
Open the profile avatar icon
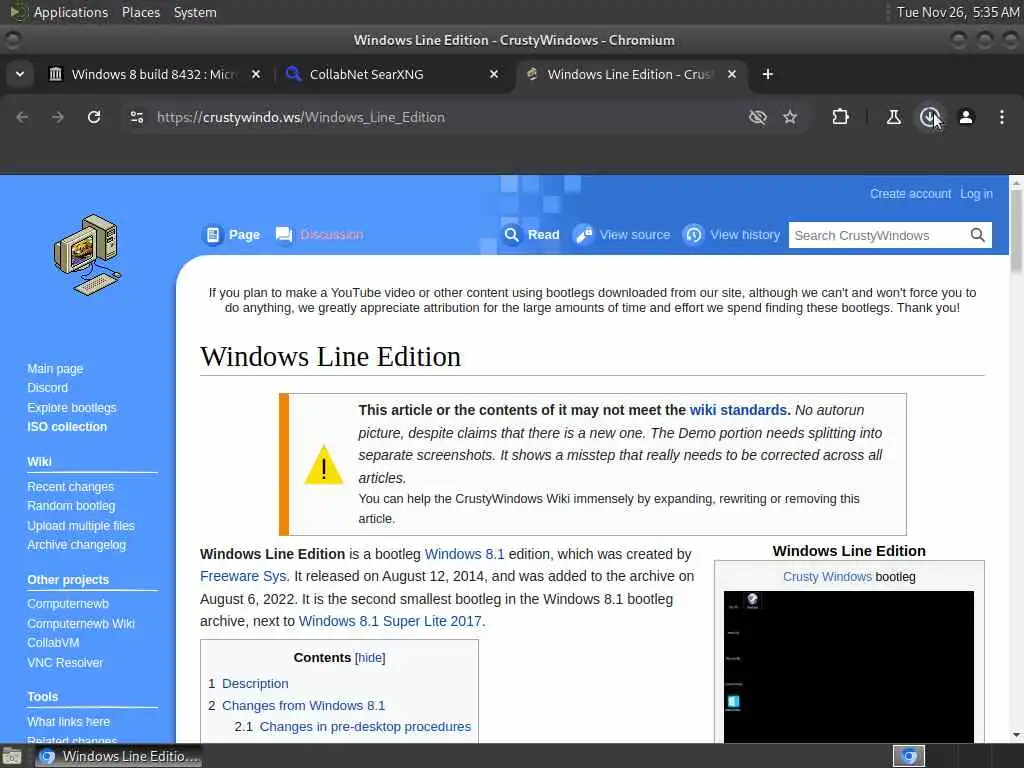pos(966,117)
